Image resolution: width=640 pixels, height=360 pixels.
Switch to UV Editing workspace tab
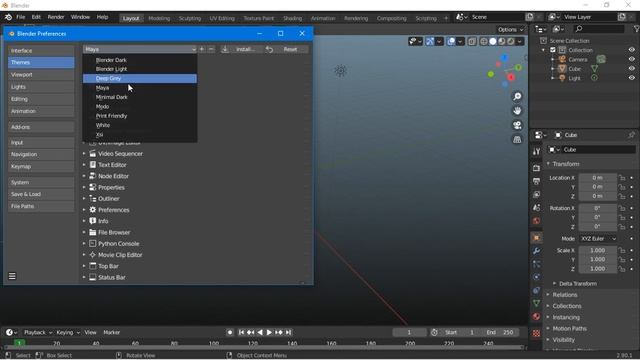[x=222, y=18]
